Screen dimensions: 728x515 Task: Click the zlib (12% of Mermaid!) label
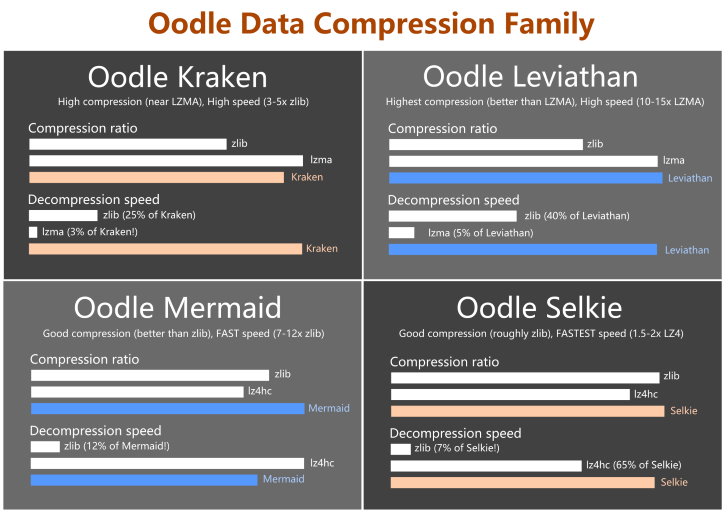[117, 446]
